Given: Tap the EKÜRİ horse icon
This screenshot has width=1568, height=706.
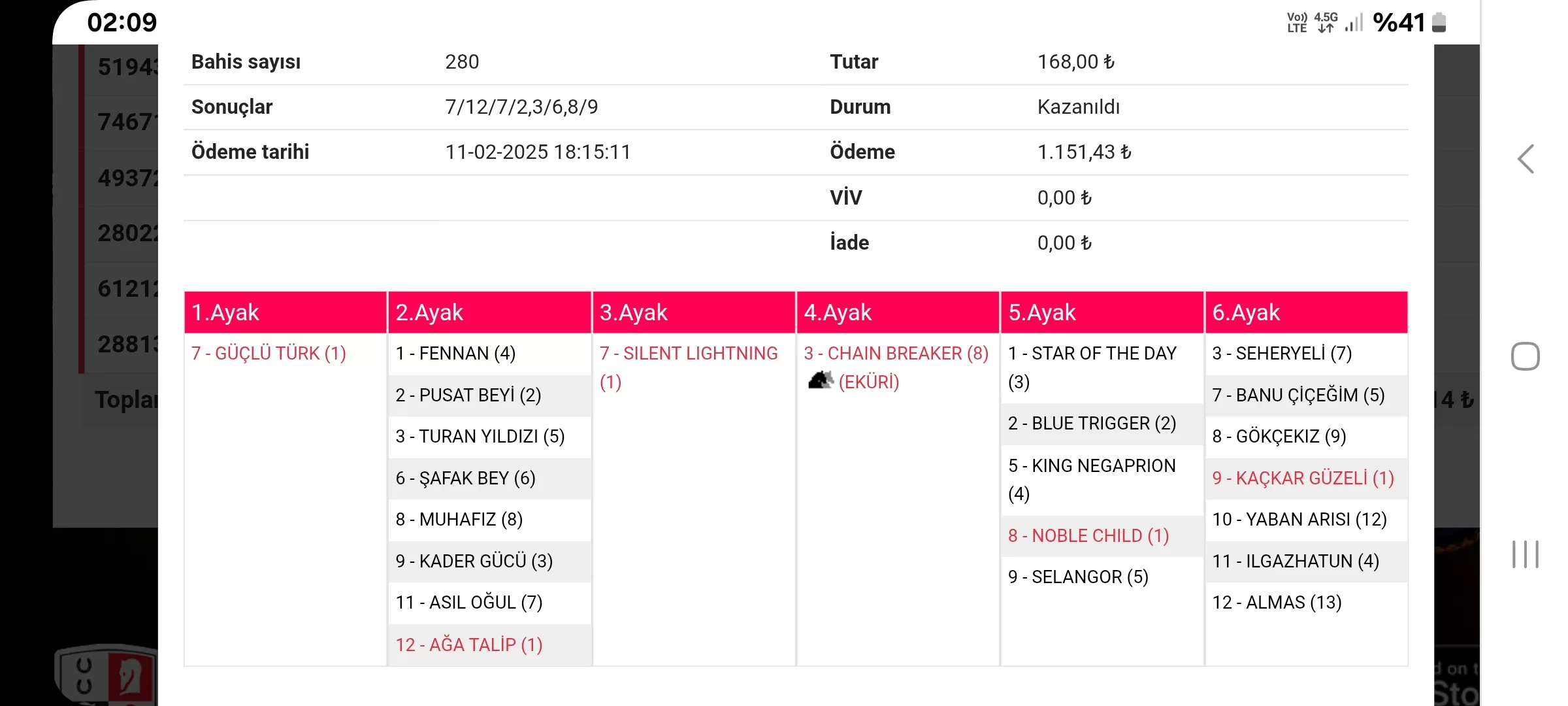Looking at the screenshot, I should [821, 380].
